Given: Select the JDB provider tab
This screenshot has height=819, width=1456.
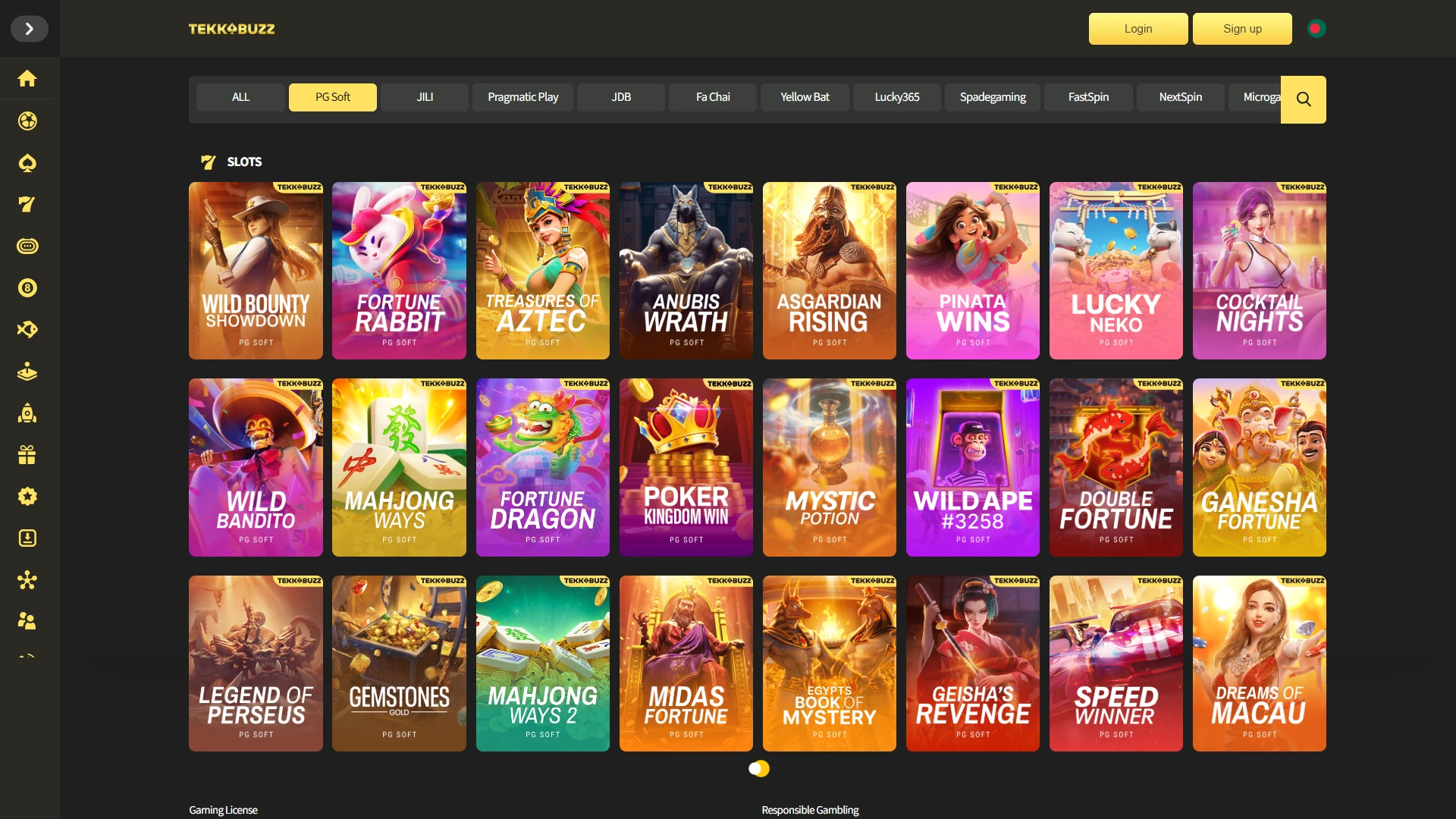Looking at the screenshot, I should [x=621, y=97].
